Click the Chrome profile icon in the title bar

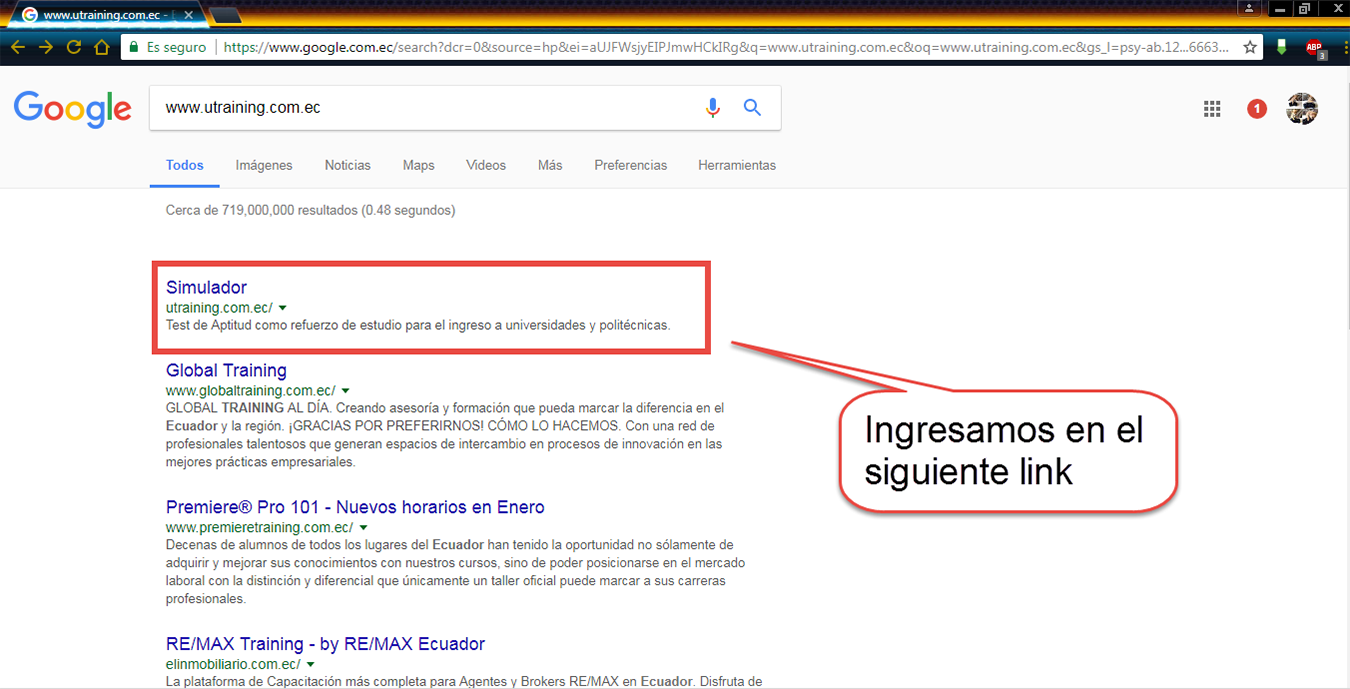coord(1249,8)
